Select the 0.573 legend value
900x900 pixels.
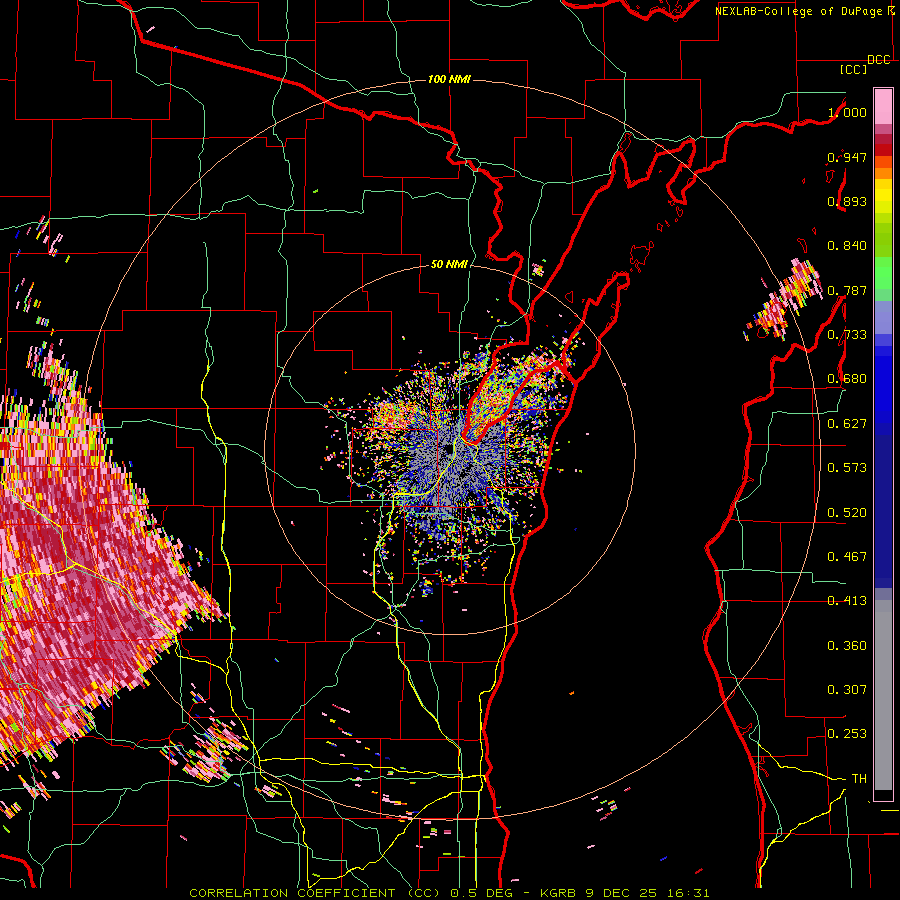click(847, 467)
